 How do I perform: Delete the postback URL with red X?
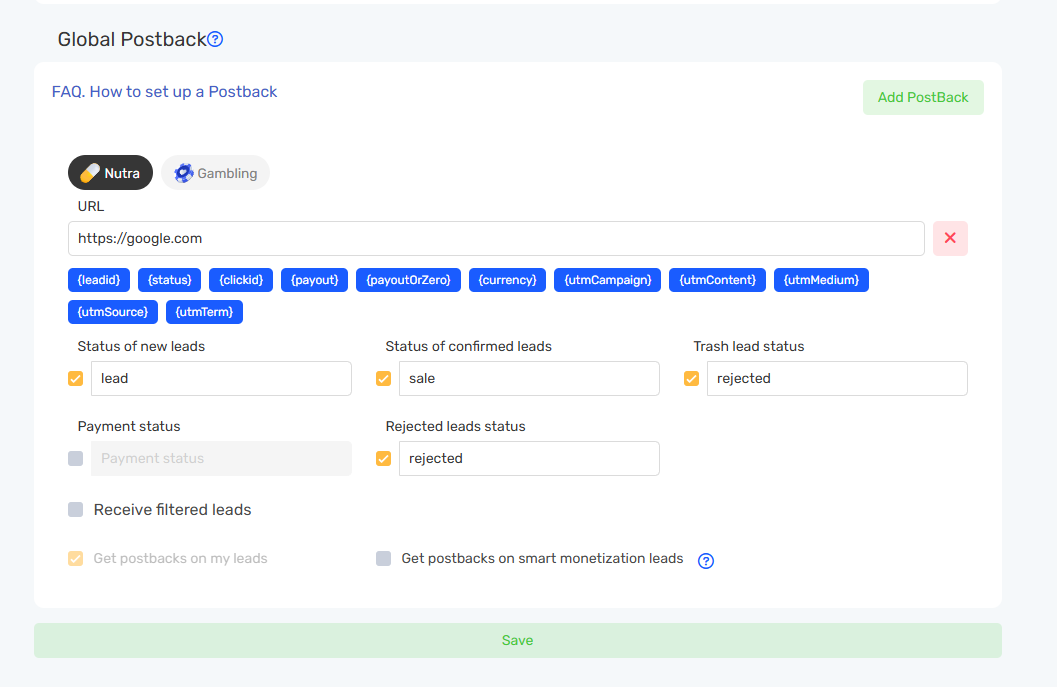(950, 238)
